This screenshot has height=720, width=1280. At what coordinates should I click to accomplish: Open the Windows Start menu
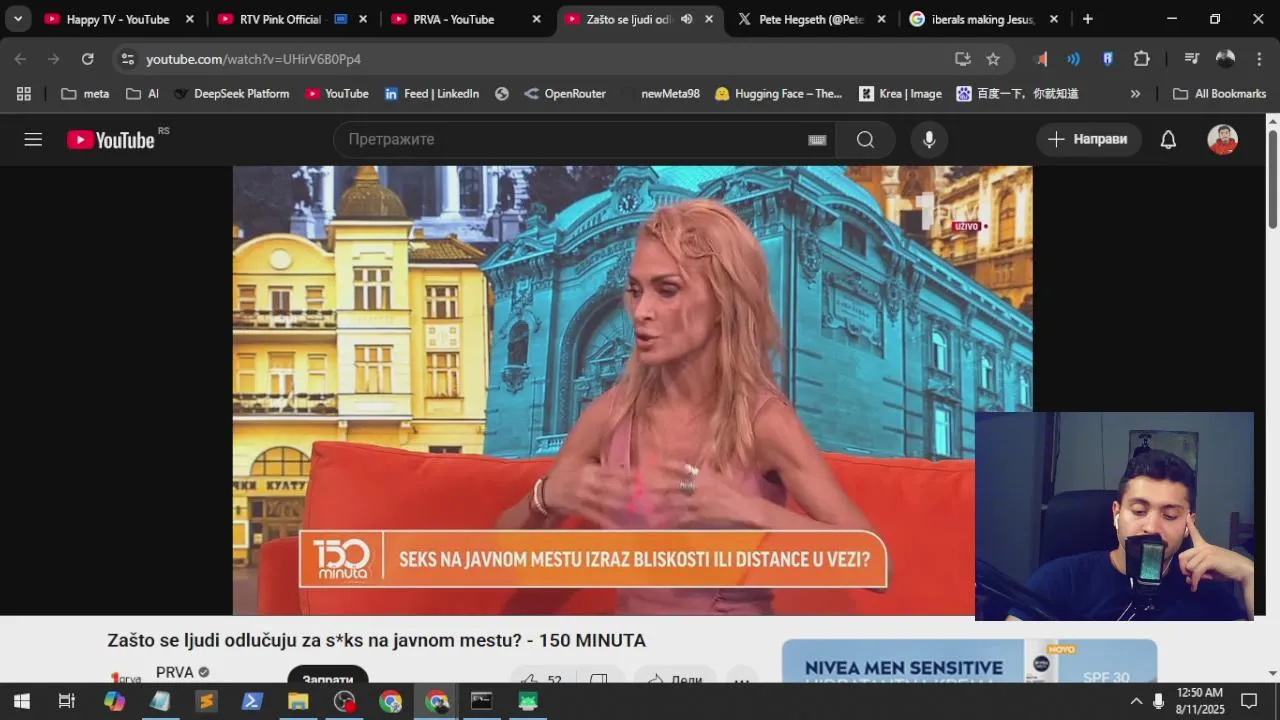[x=21, y=701]
